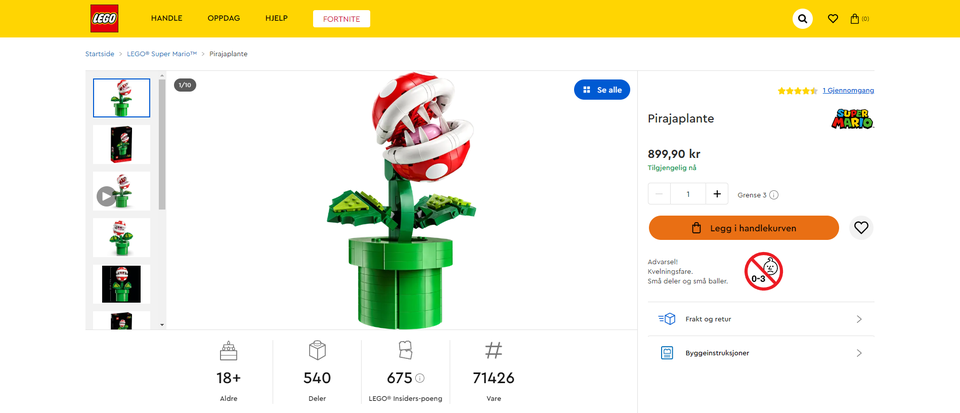The width and height of the screenshot is (960, 413).
Task: Increase quantity with plus button
Action: 717,194
